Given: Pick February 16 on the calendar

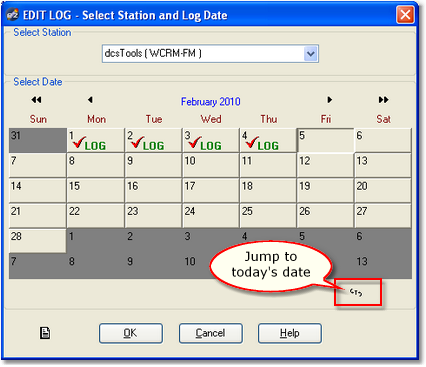Looking at the screenshot, I should point(153,191).
